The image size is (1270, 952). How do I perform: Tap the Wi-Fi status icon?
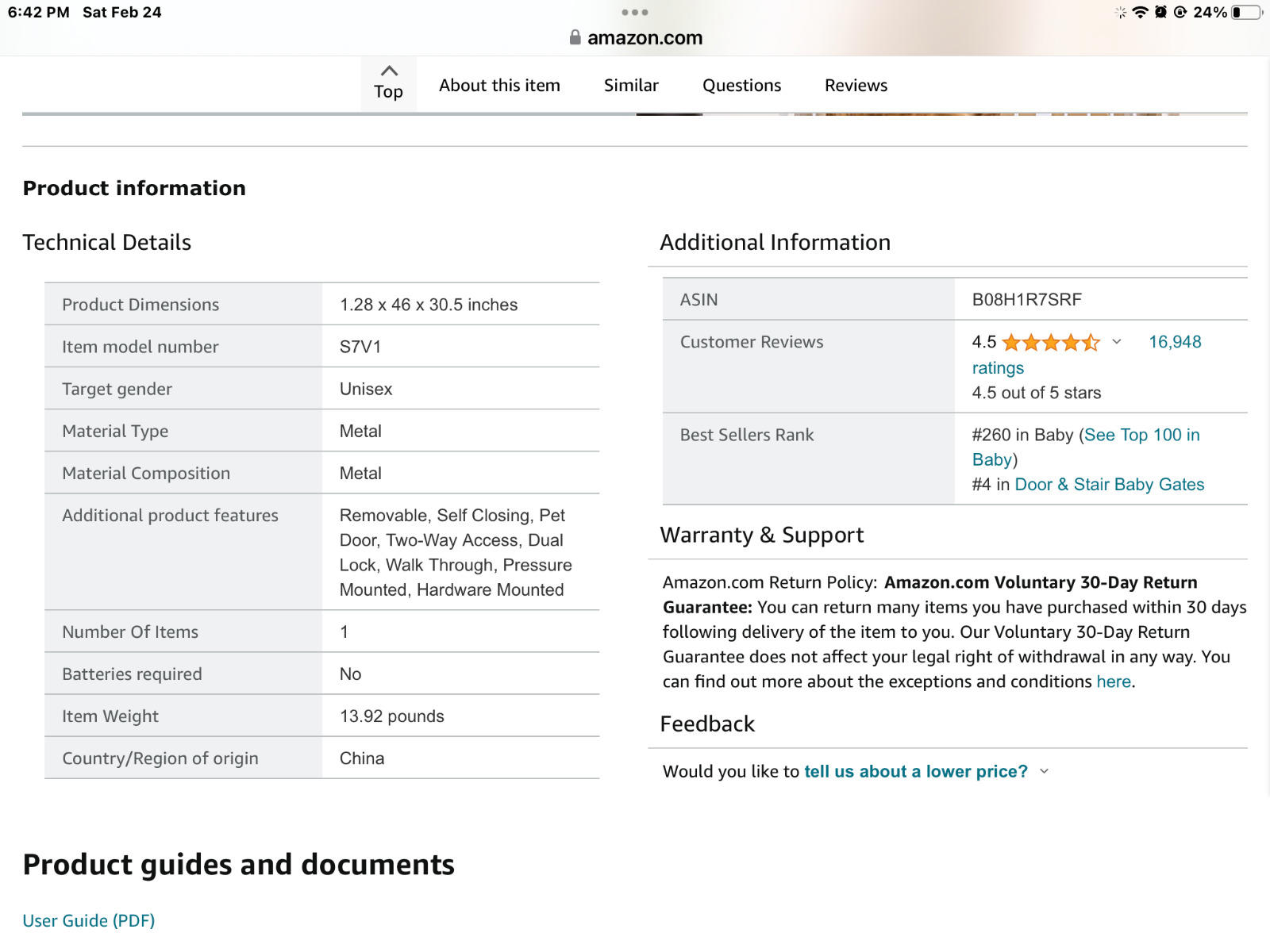(x=1140, y=12)
